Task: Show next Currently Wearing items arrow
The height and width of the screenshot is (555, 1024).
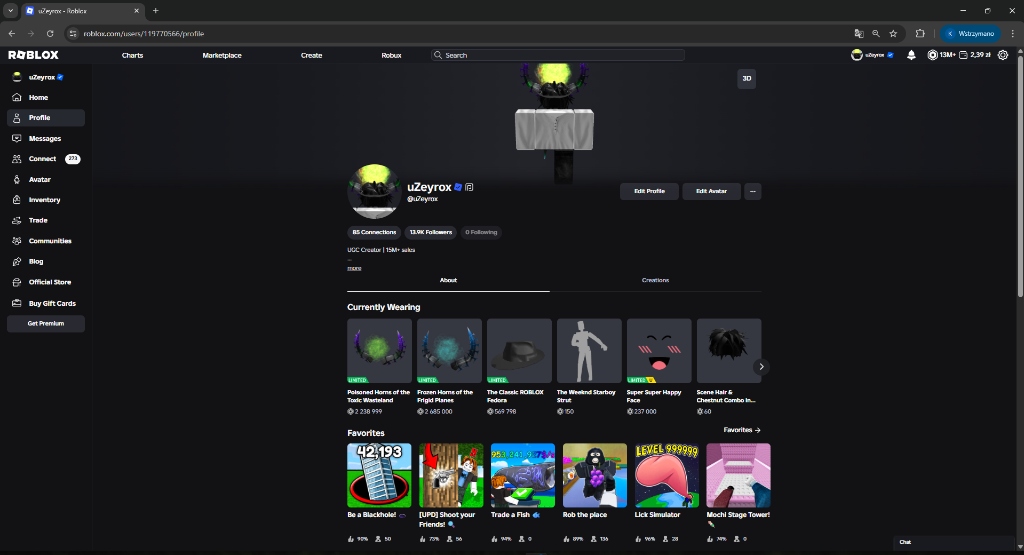Action: (761, 367)
